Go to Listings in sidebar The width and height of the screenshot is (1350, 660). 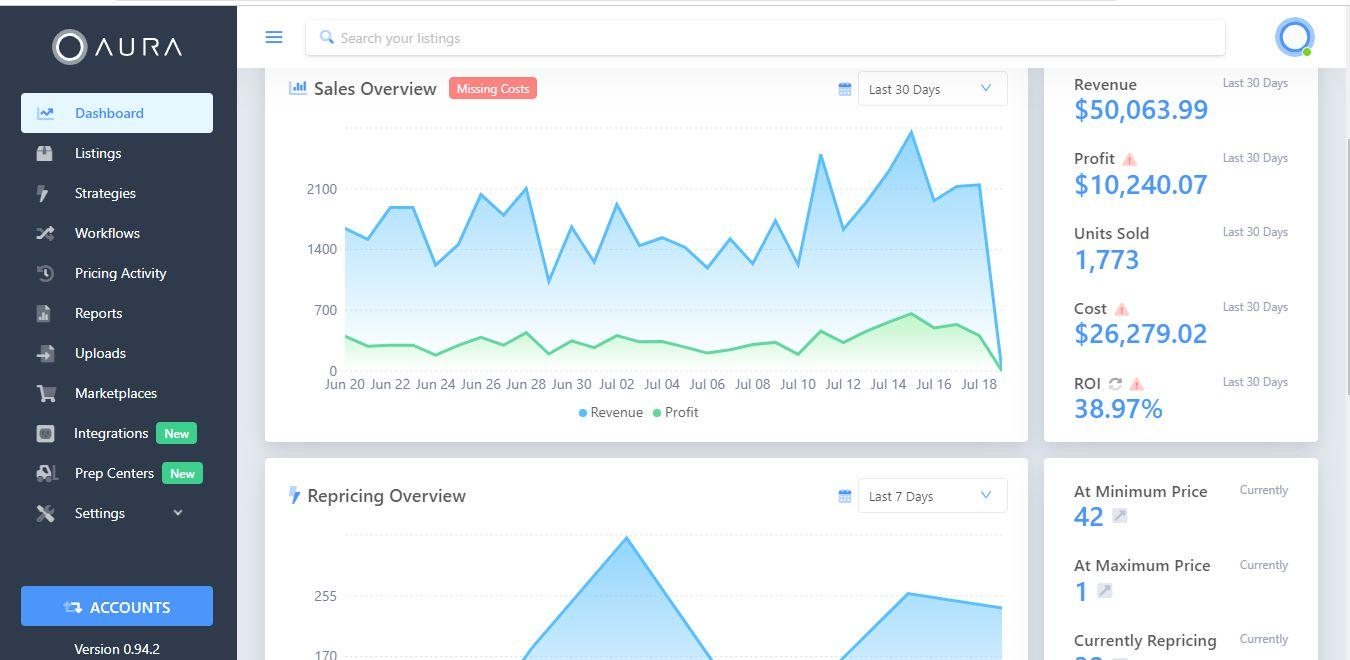click(x=98, y=153)
